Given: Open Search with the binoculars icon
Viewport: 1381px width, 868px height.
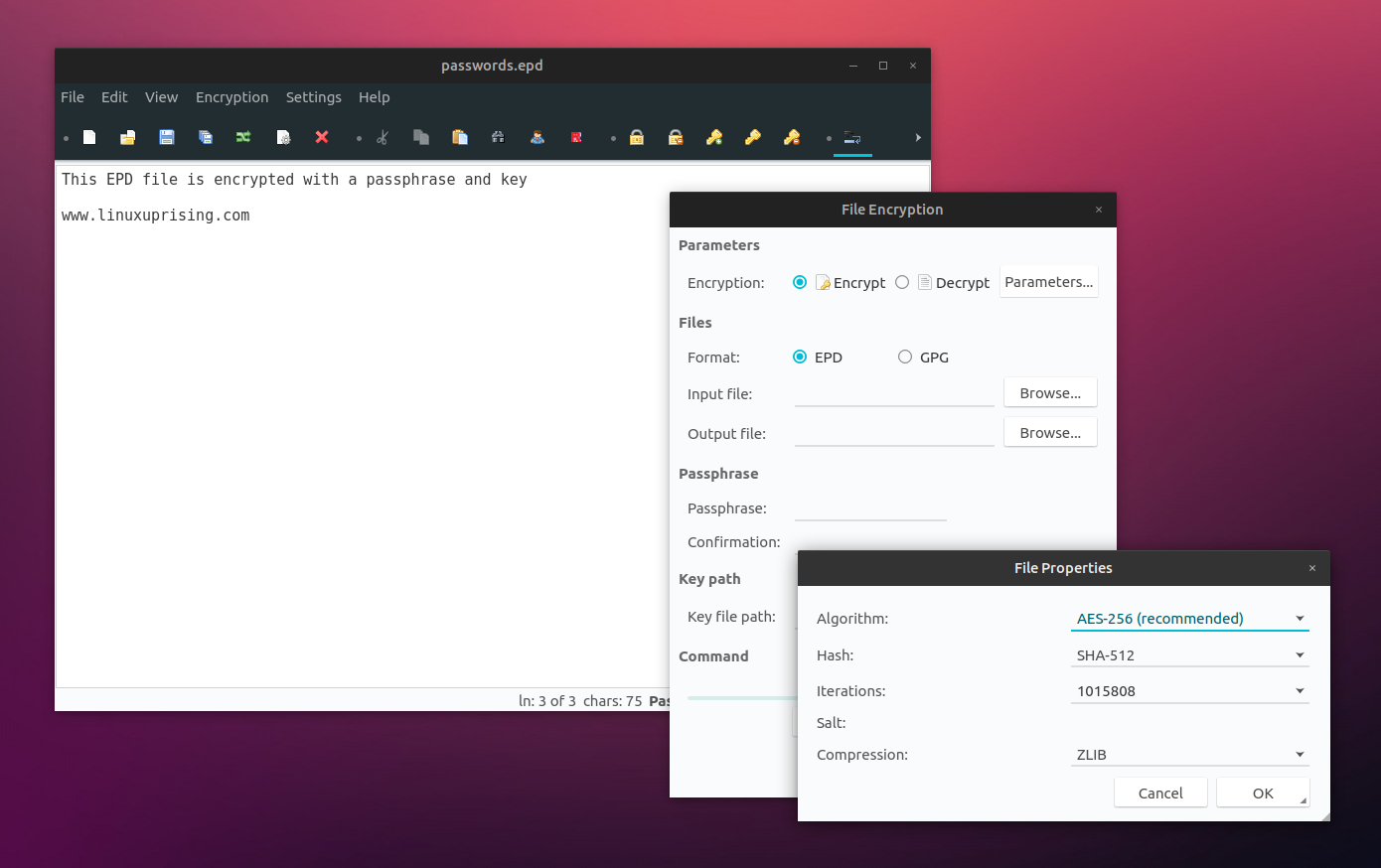Looking at the screenshot, I should pyautogui.click(x=499, y=137).
